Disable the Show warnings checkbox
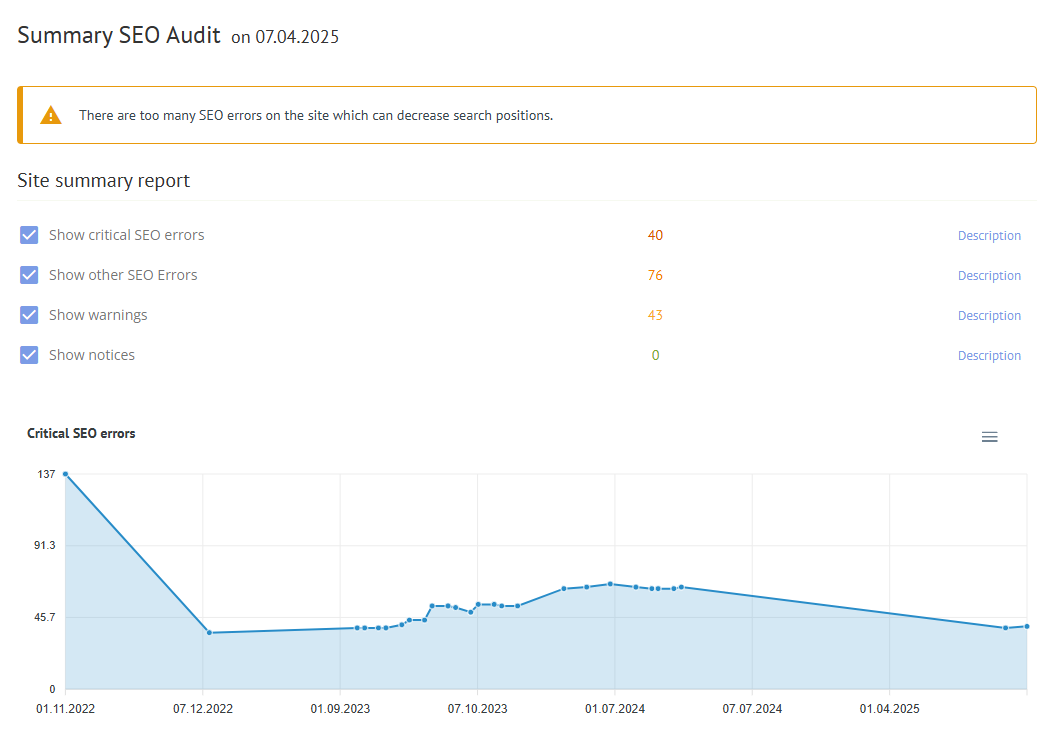This screenshot has height=742, width=1053. (29, 315)
